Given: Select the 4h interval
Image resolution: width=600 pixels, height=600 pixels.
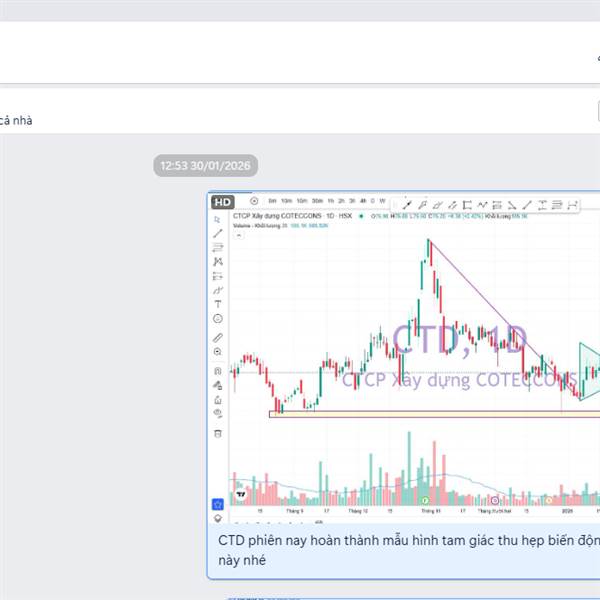Looking at the screenshot, I should pyautogui.click(x=363, y=201).
